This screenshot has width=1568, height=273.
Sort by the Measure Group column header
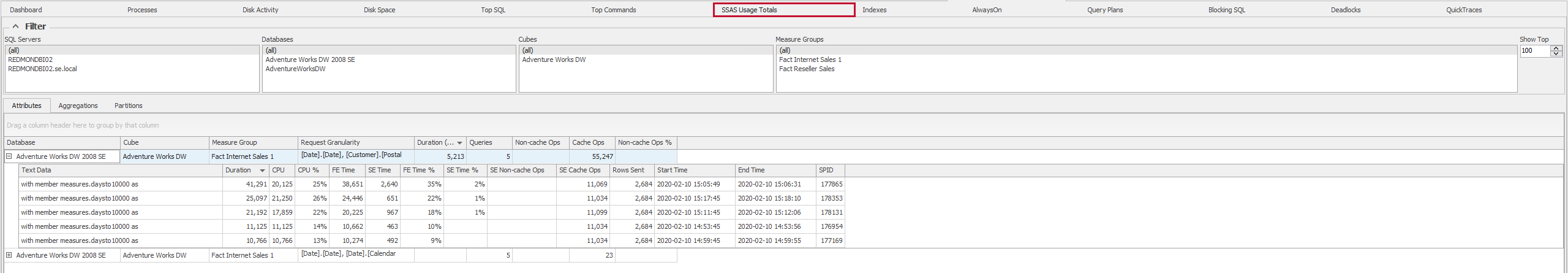click(x=254, y=142)
